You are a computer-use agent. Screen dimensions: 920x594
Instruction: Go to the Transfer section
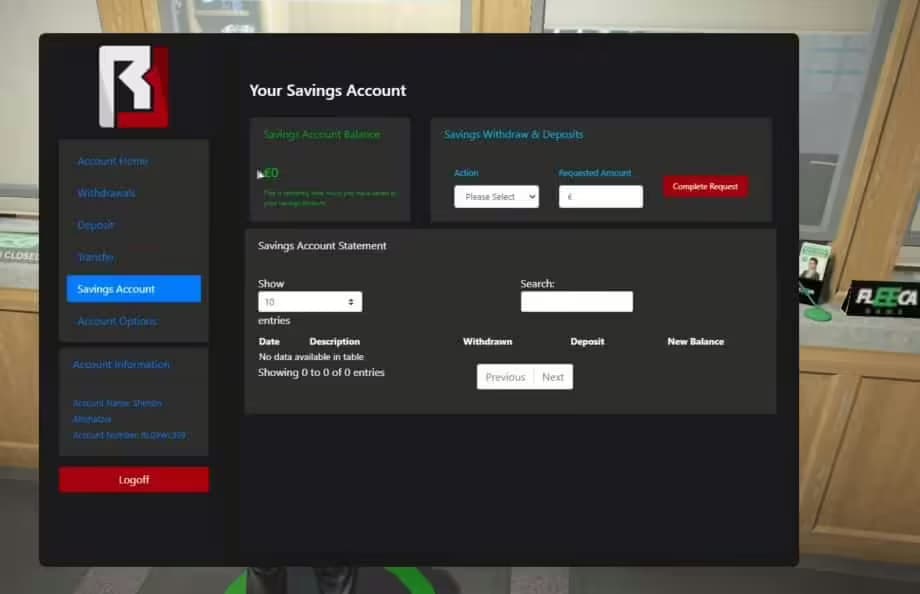[96, 257]
